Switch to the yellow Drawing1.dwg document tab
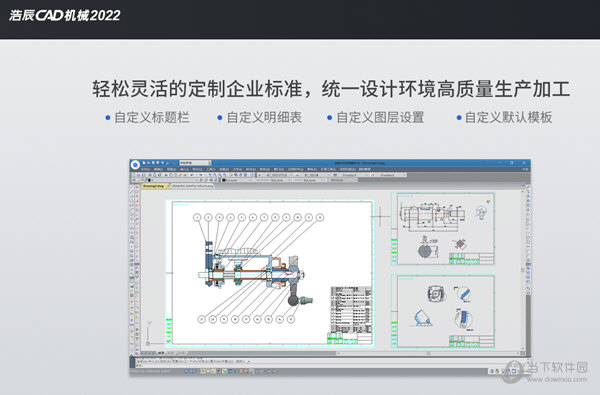Image resolution: width=600 pixels, height=395 pixels. [x=155, y=186]
